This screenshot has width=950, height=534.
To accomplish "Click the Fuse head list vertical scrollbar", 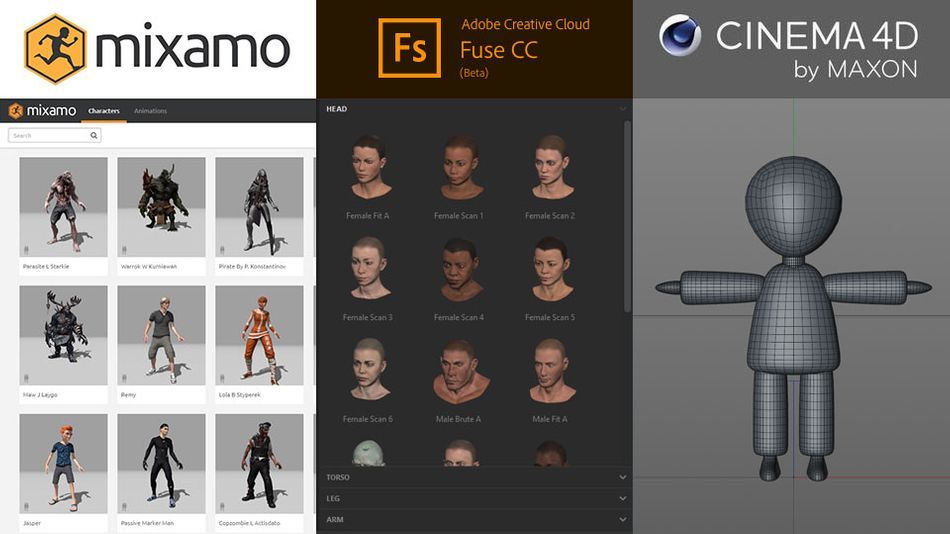I will coord(627,217).
